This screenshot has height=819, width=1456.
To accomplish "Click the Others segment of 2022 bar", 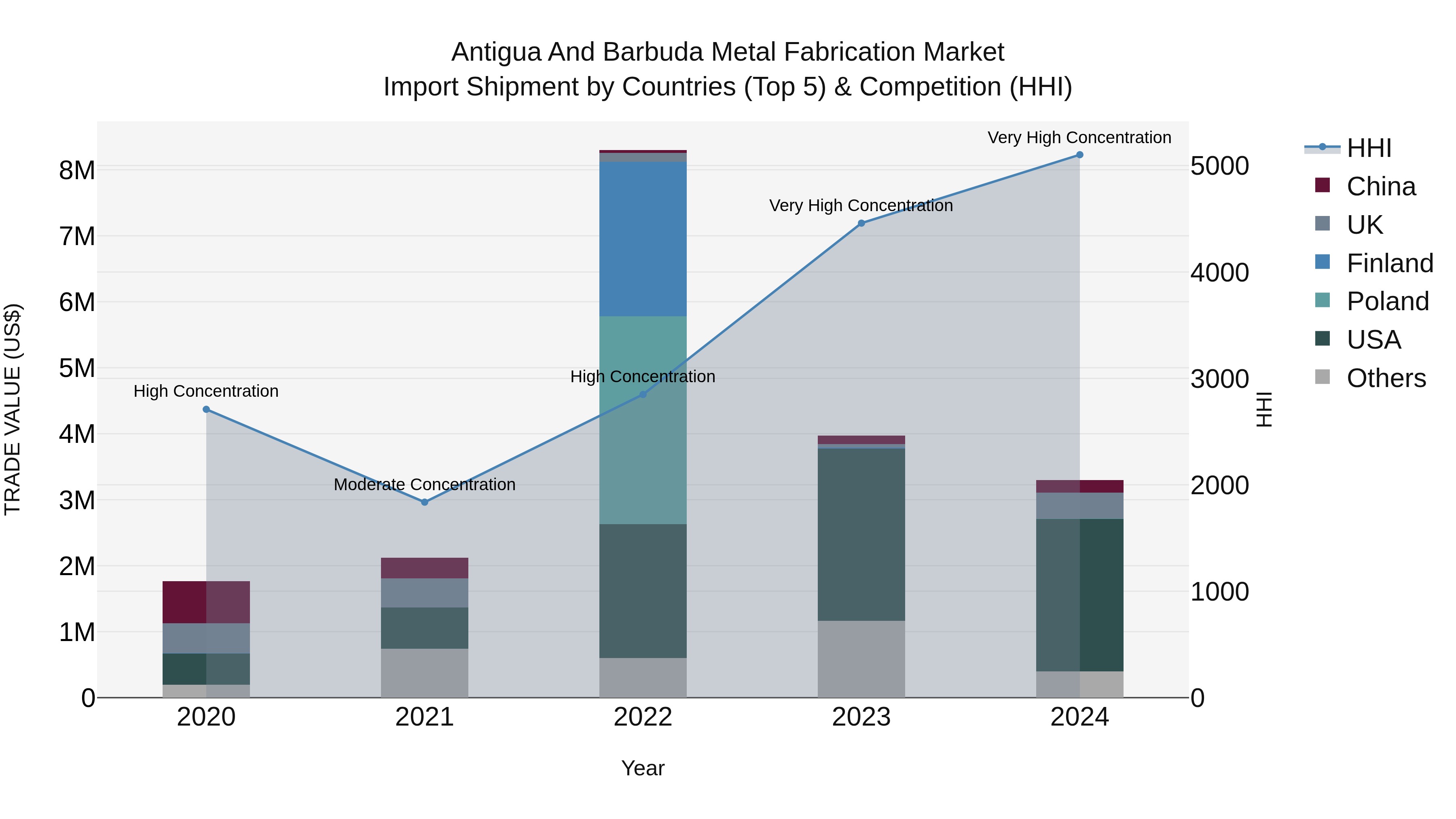I will 643,678.
